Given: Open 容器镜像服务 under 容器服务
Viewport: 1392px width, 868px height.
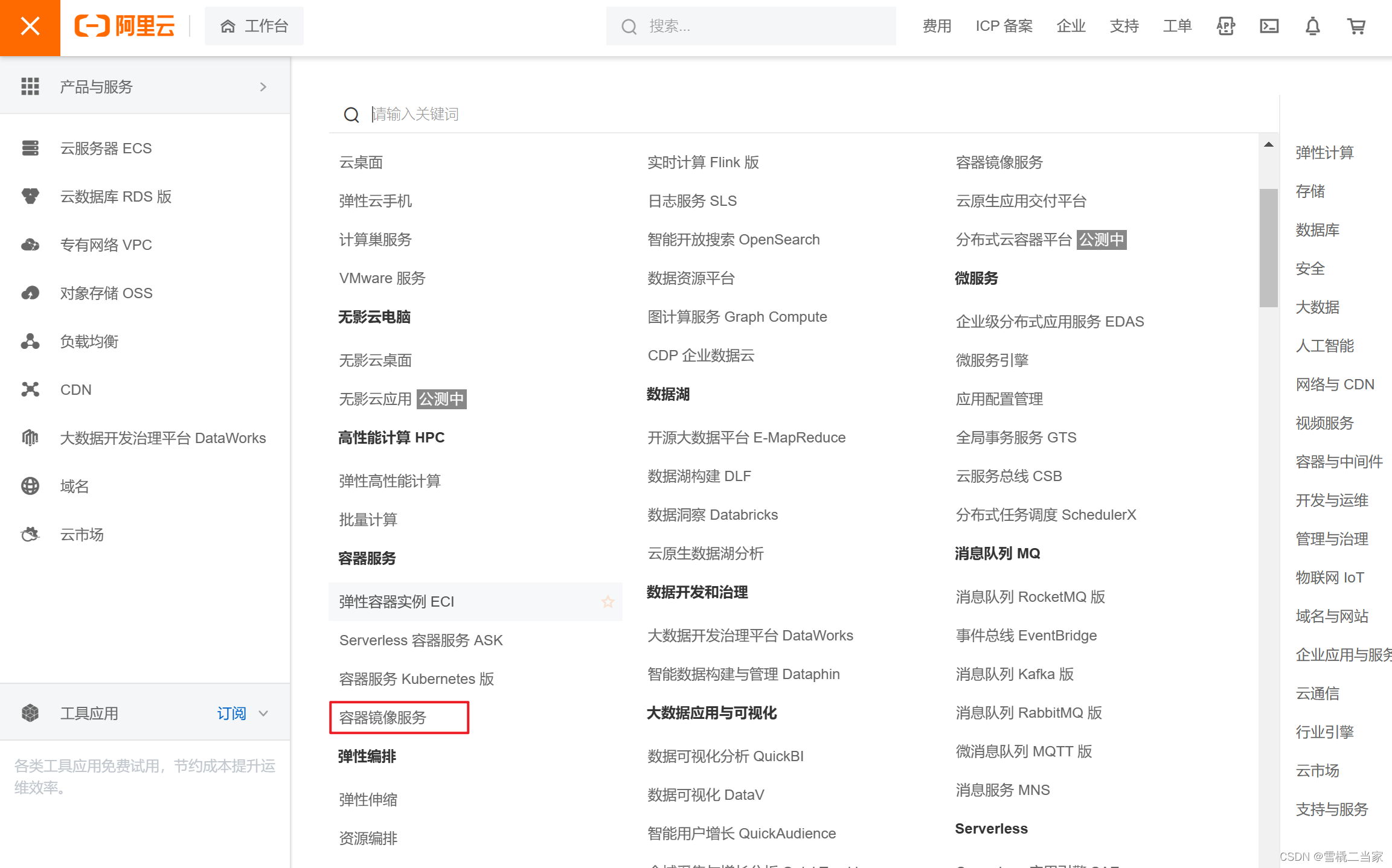Looking at the screenshot, I should 383,718.
